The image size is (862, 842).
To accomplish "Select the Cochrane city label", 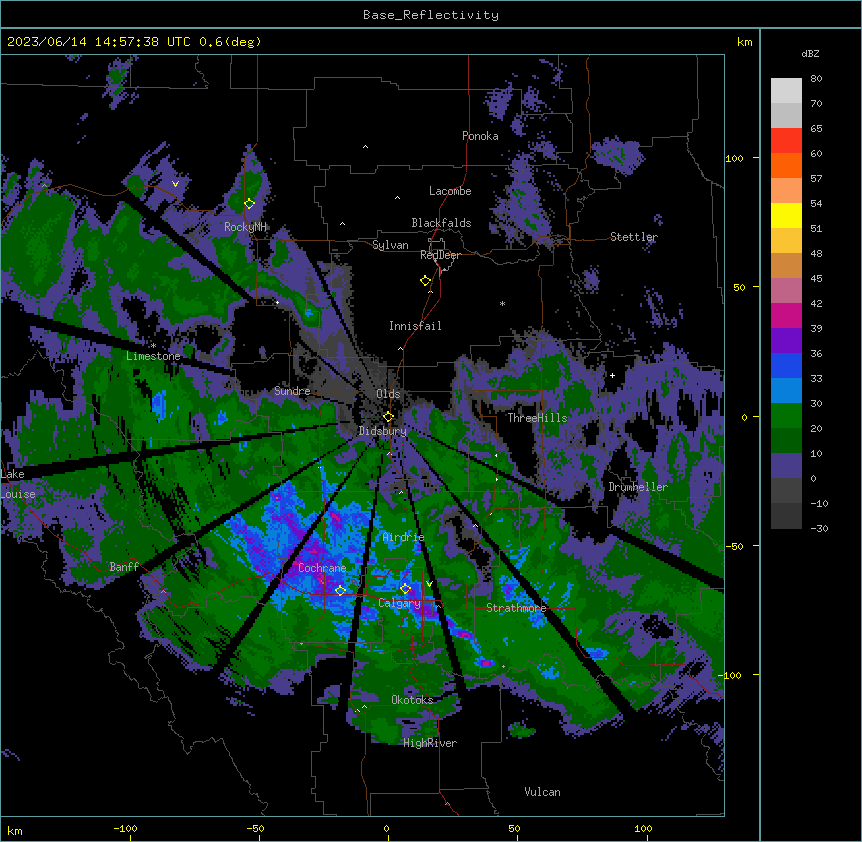I will pos(322,568).
